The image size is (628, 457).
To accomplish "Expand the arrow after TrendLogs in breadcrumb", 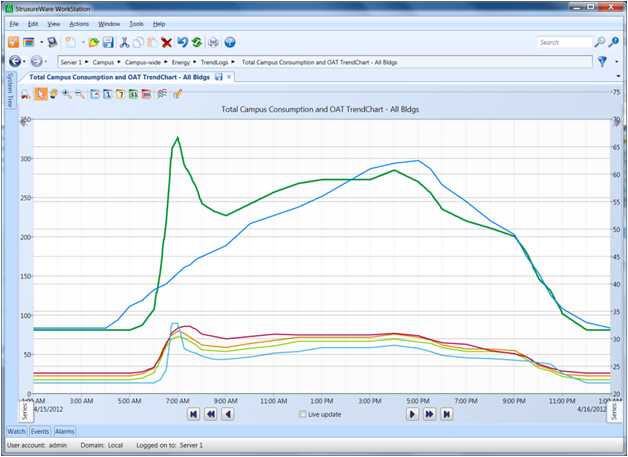I will pyautogui.click(x=233, y=62).
